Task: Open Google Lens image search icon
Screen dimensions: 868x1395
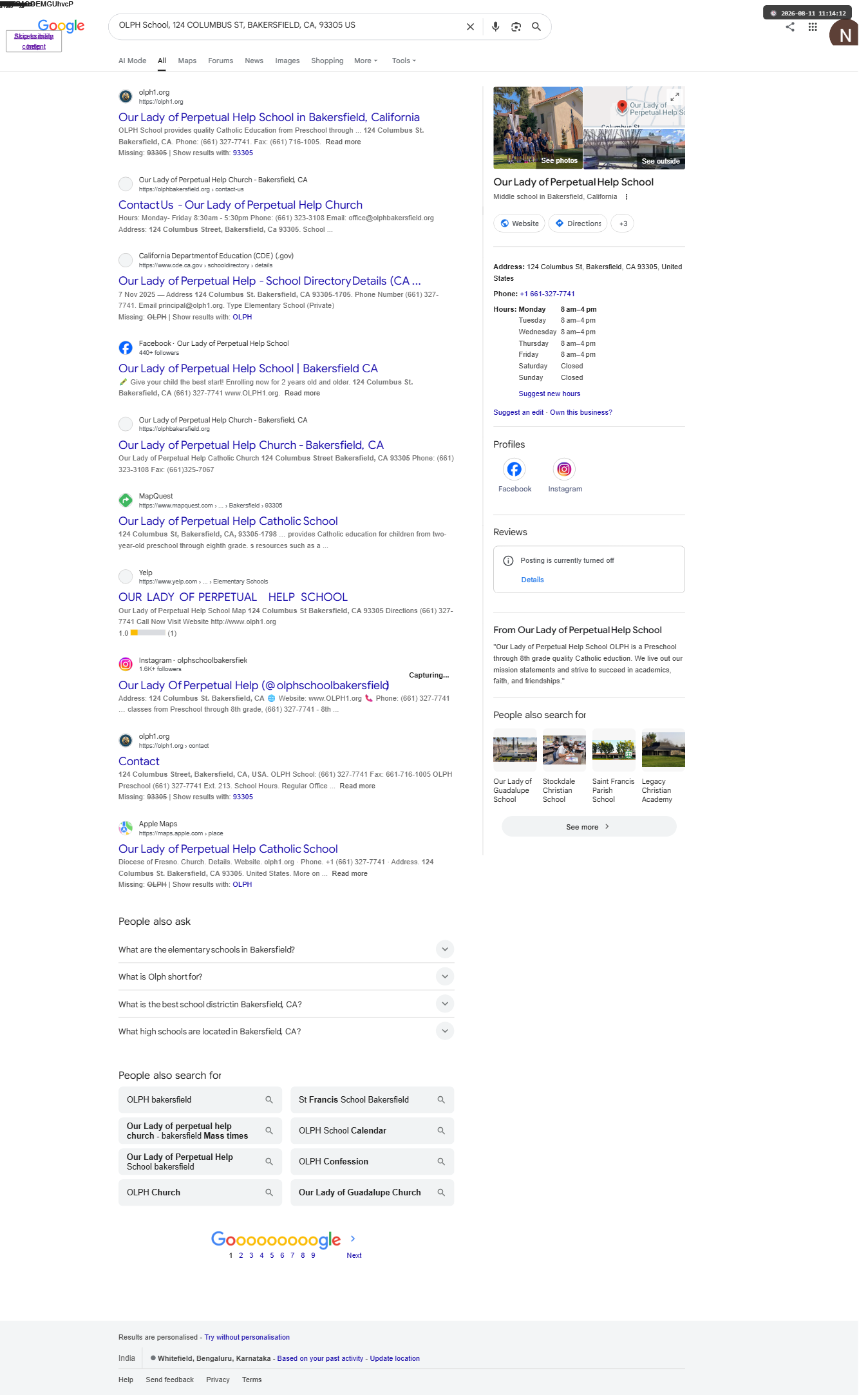Action: 516,26
